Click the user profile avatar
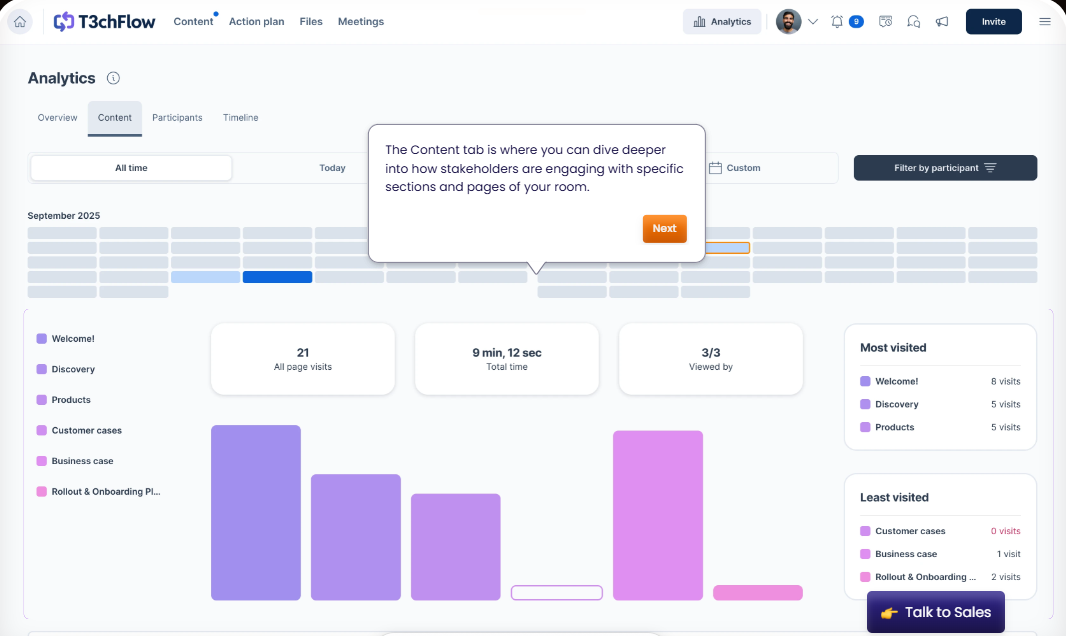Image resolution: width=1066 pixels, height=636 pixels. click(789, 22)
